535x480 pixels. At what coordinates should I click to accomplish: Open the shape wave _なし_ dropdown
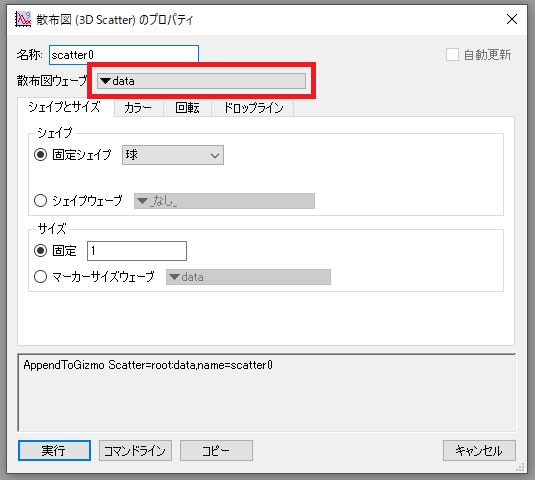(225, 201)
